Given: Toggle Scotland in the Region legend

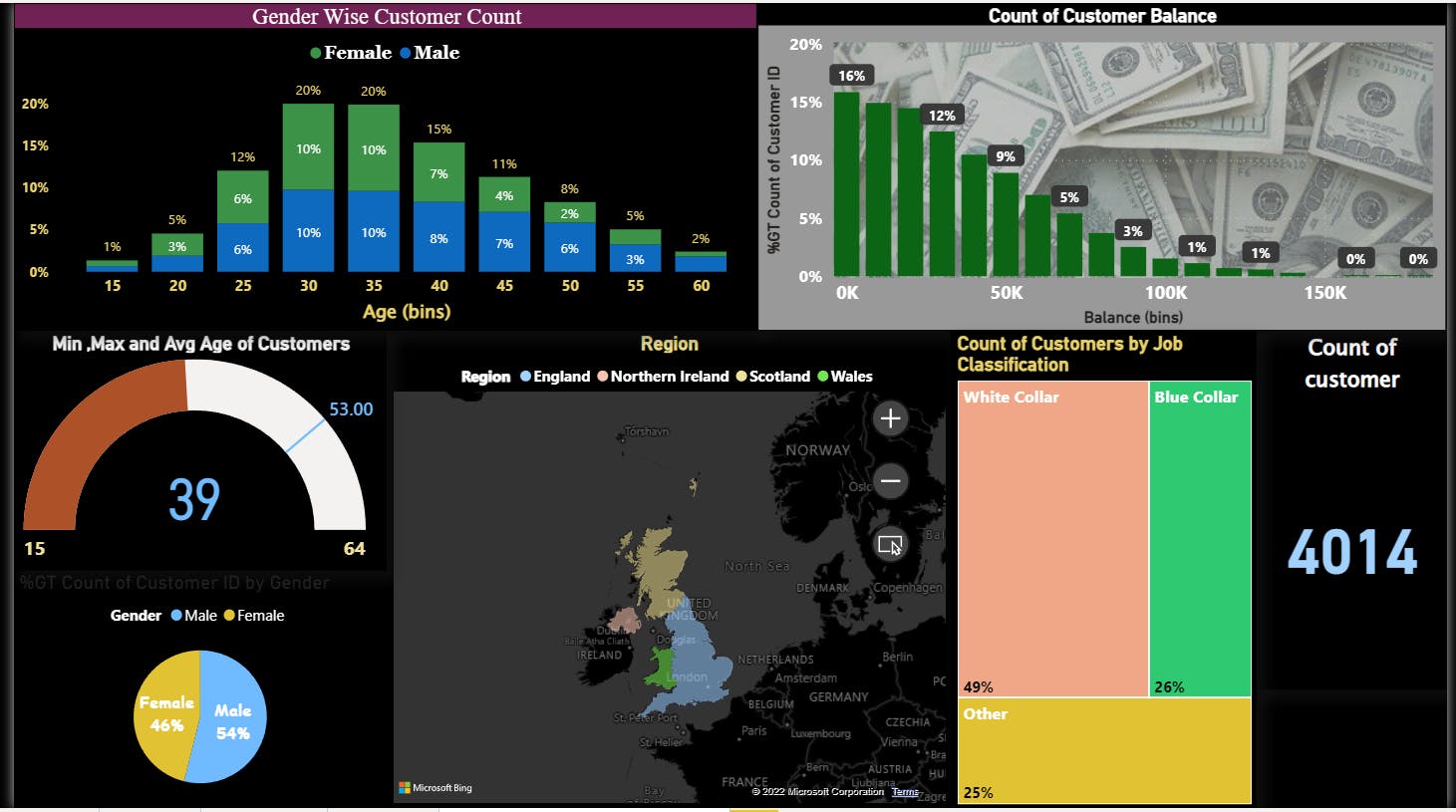Looking at the screenshot, I should [778, 377].
